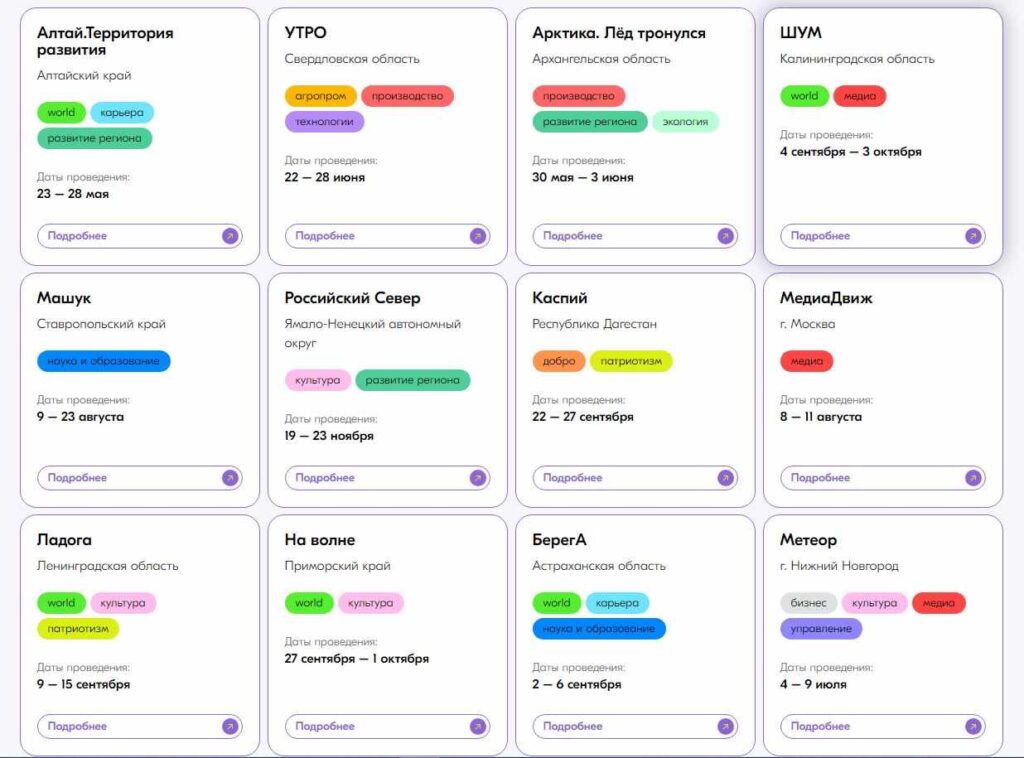Open Подробнее for Российский Север

[x=325, y=478]
